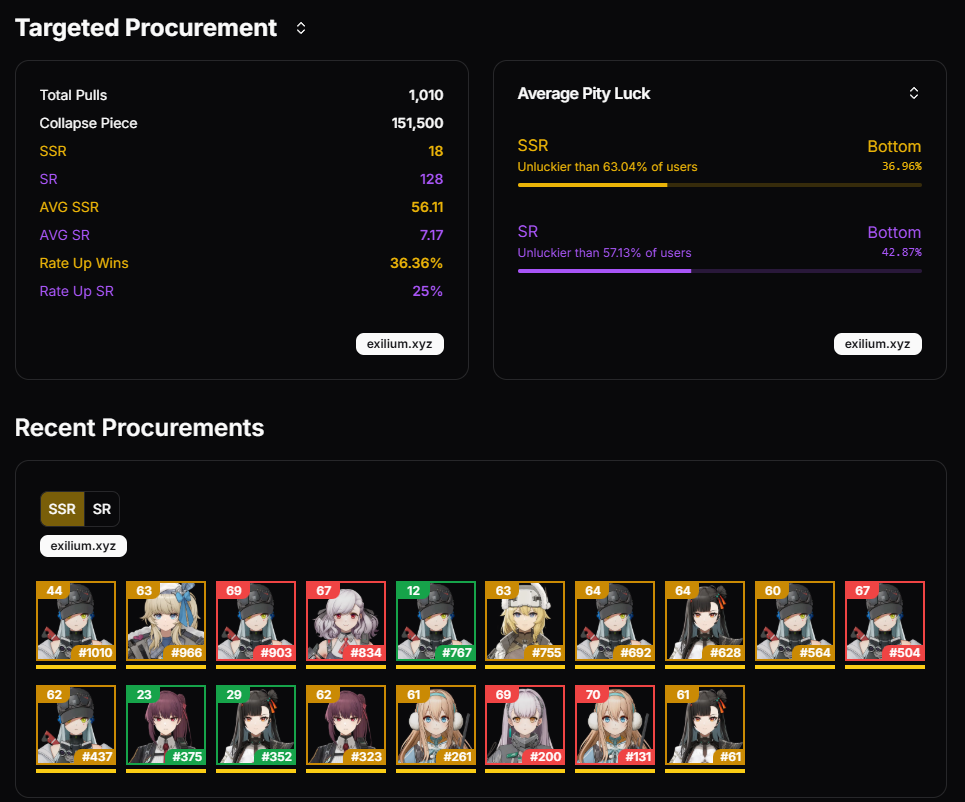Click the Collapse Piece value 151,500
The height and width of the screenshot is (802, 965).
click(x=417, y=123)
